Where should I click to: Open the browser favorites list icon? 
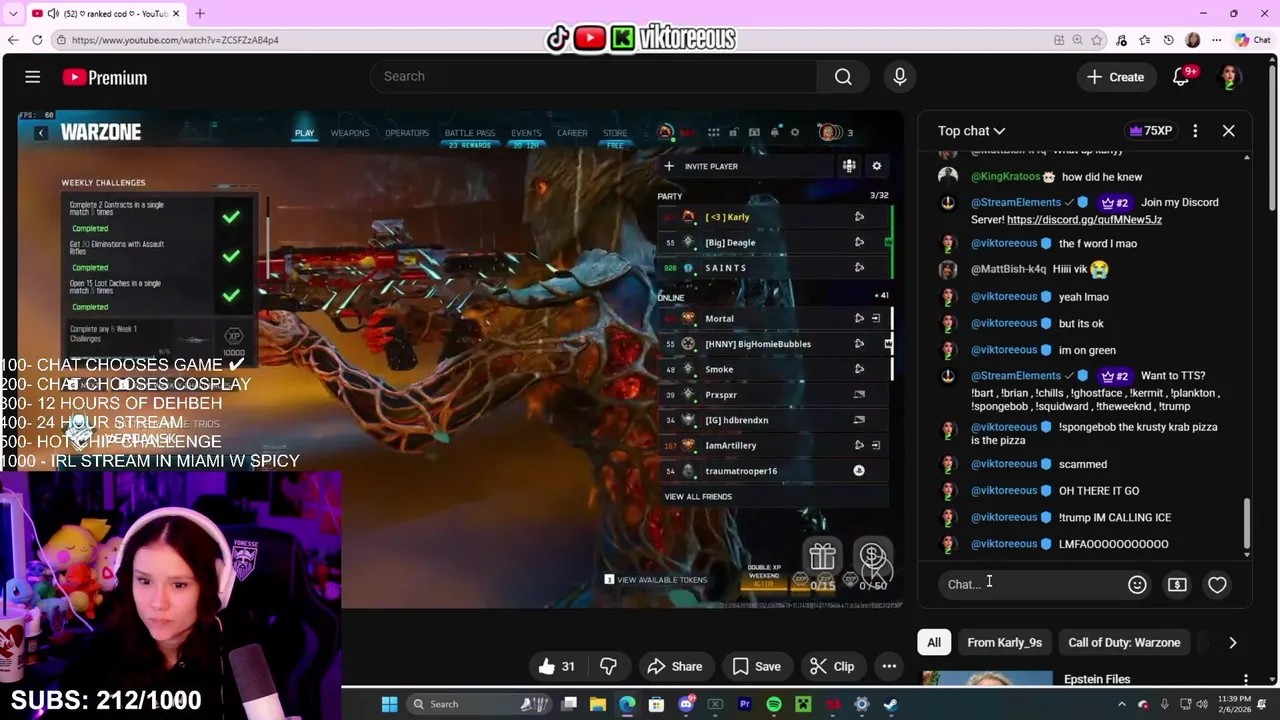1145,40
